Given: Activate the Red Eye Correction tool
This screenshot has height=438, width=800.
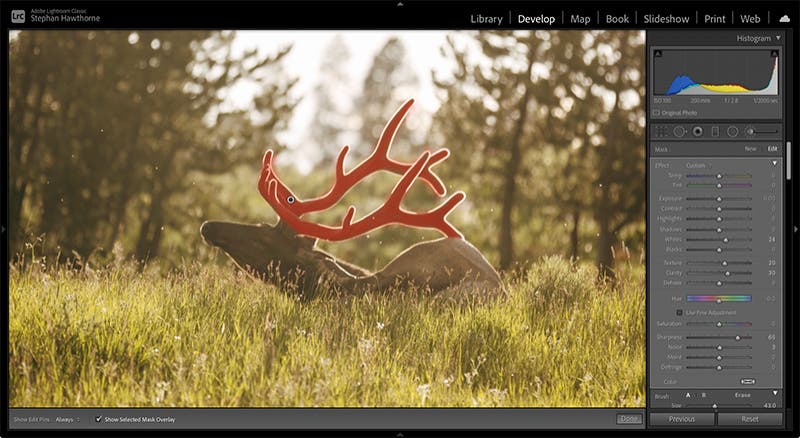Looking at the screenshot, I should pos(697,131).
